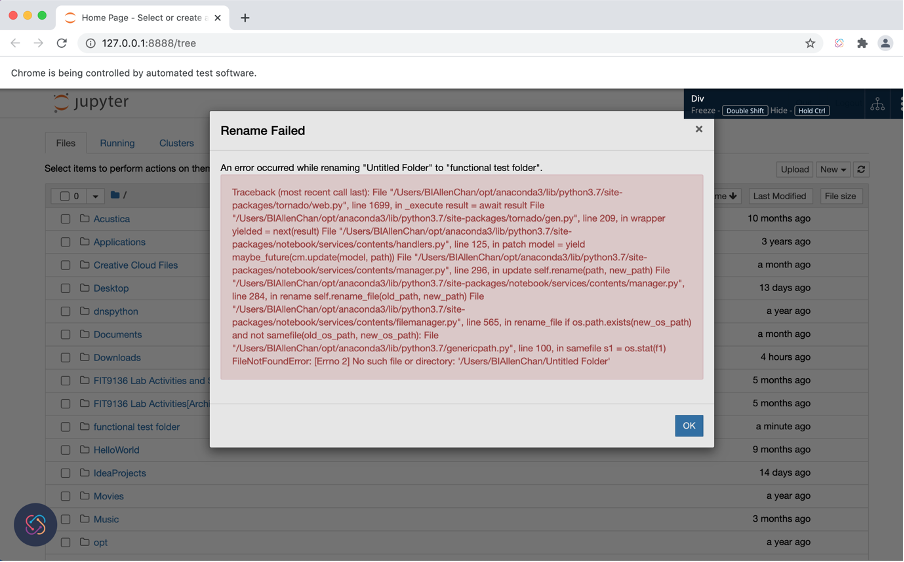
Task: Click folder icon beside Desktop
Action: (85, 288)
